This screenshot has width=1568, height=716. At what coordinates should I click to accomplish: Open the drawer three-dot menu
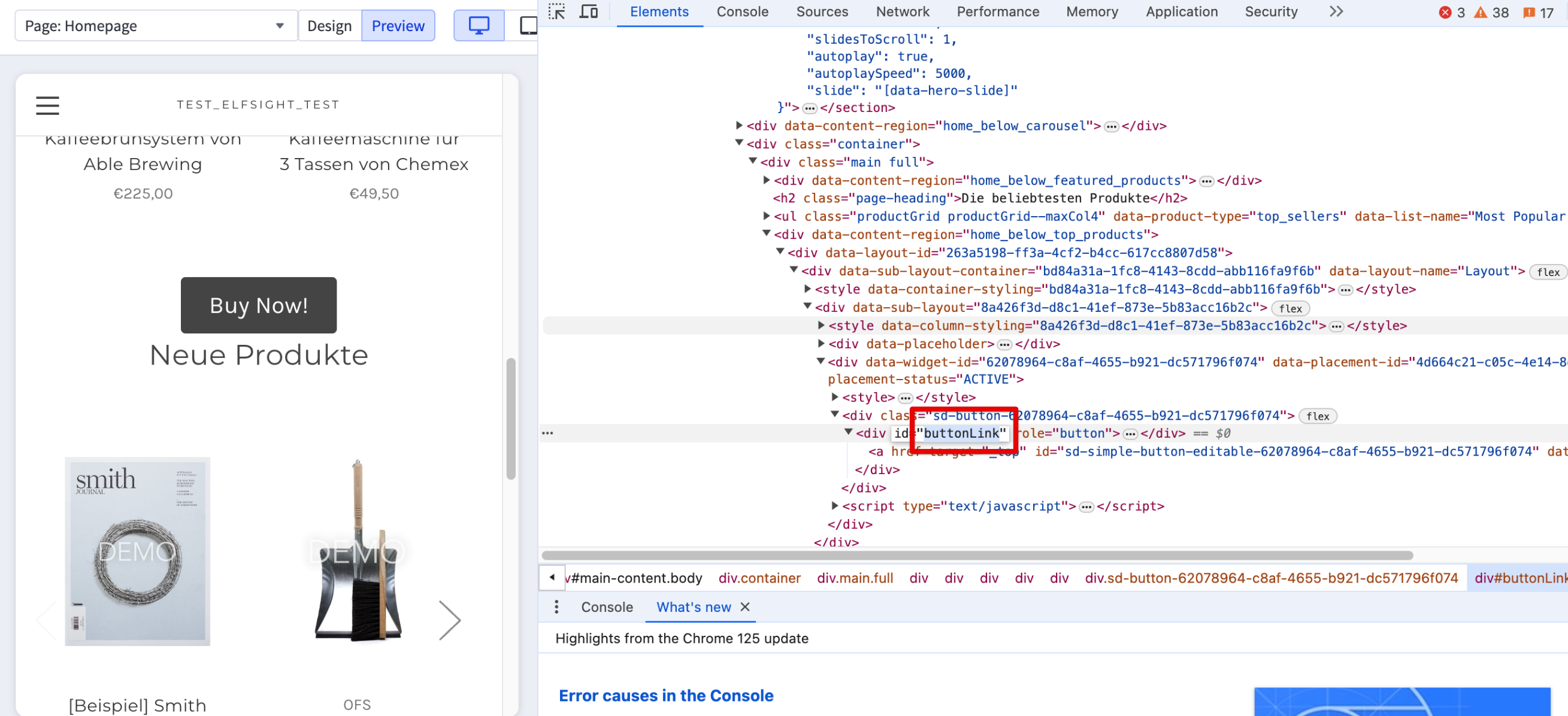tap(556, 606)
